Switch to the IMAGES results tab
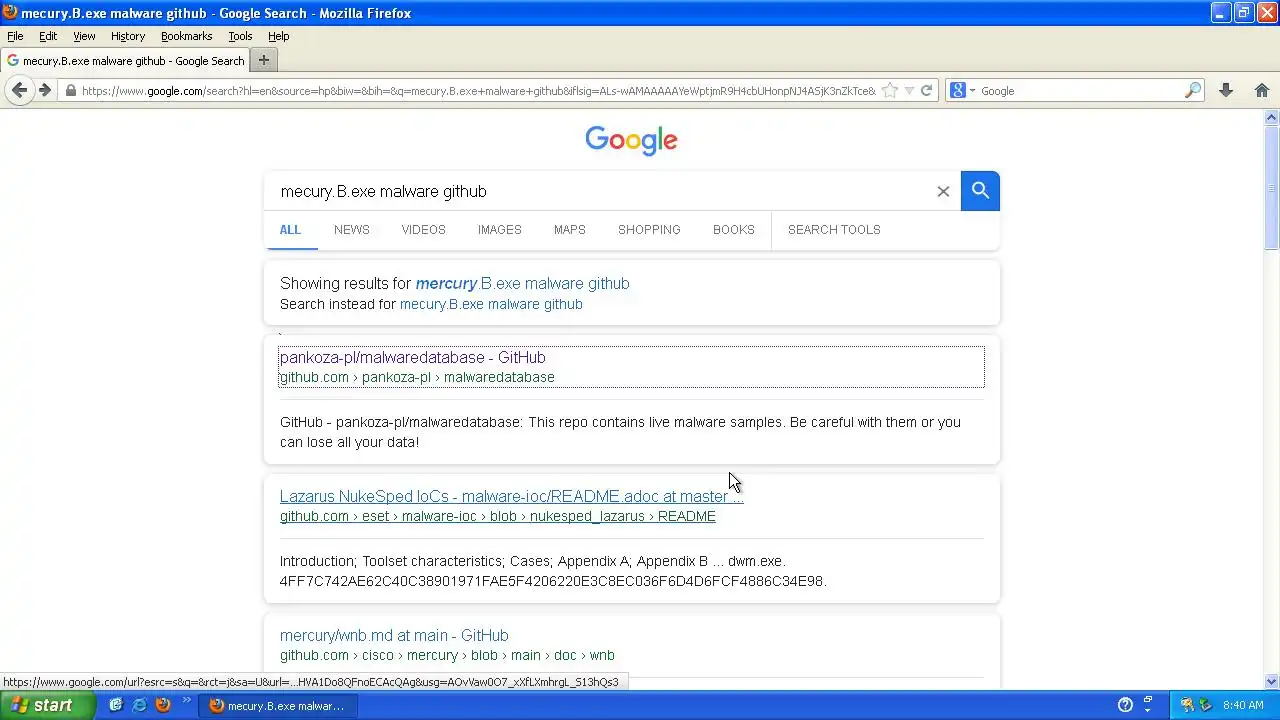This screenshot has height=720, width=1280. (x=499, y=230)
